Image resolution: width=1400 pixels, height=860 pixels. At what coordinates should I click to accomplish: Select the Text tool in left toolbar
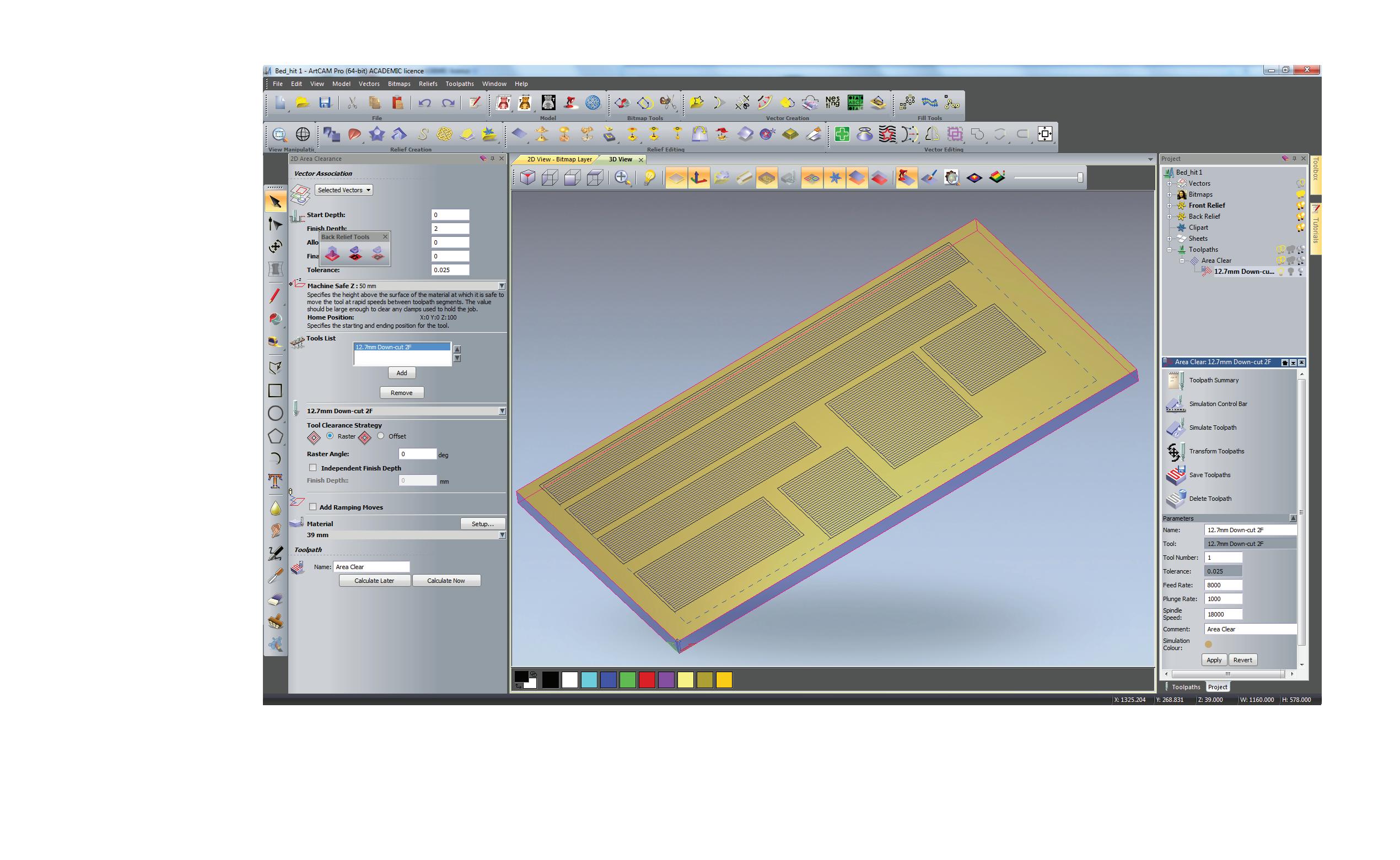click(x=276, y=481)
